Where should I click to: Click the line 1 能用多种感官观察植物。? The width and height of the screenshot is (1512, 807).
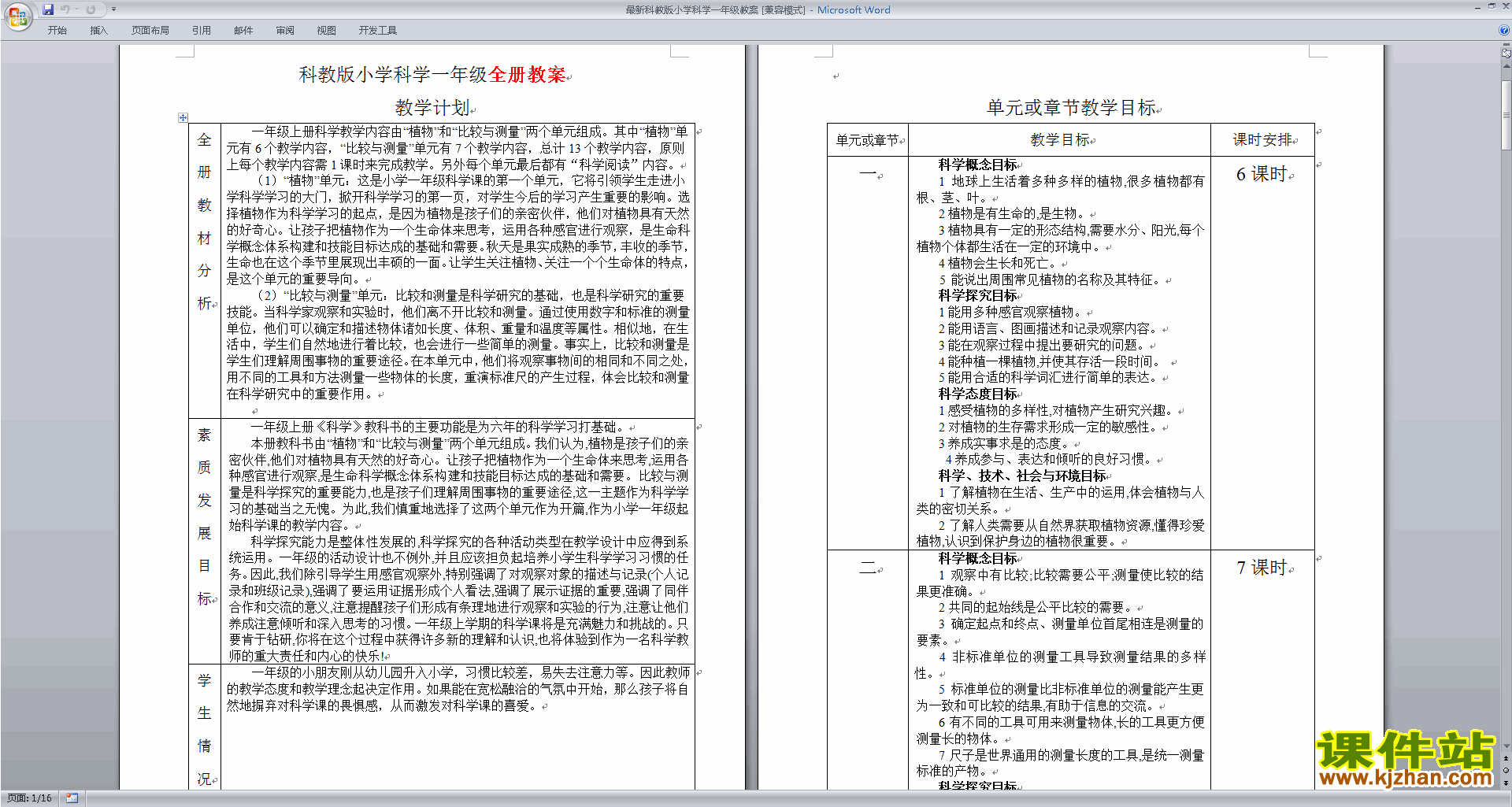(x=1011, y=312)
